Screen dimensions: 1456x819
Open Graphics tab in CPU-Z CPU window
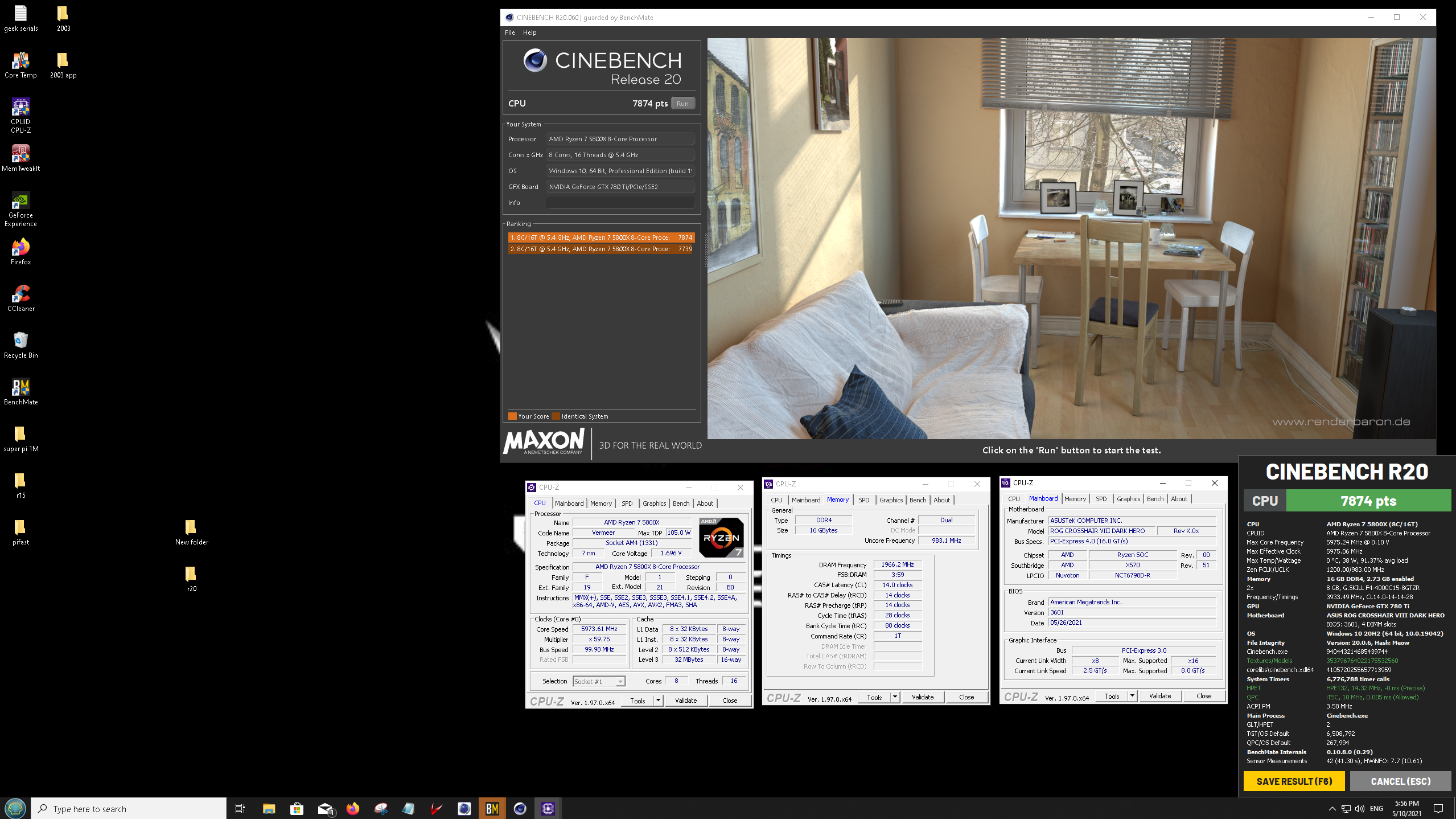click(654, 503)
